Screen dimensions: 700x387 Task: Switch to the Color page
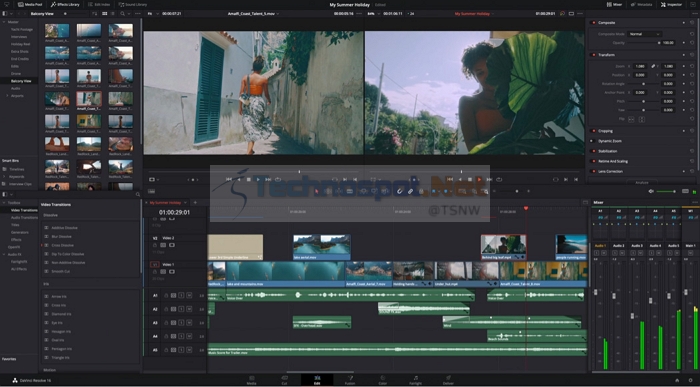[383, 380]
